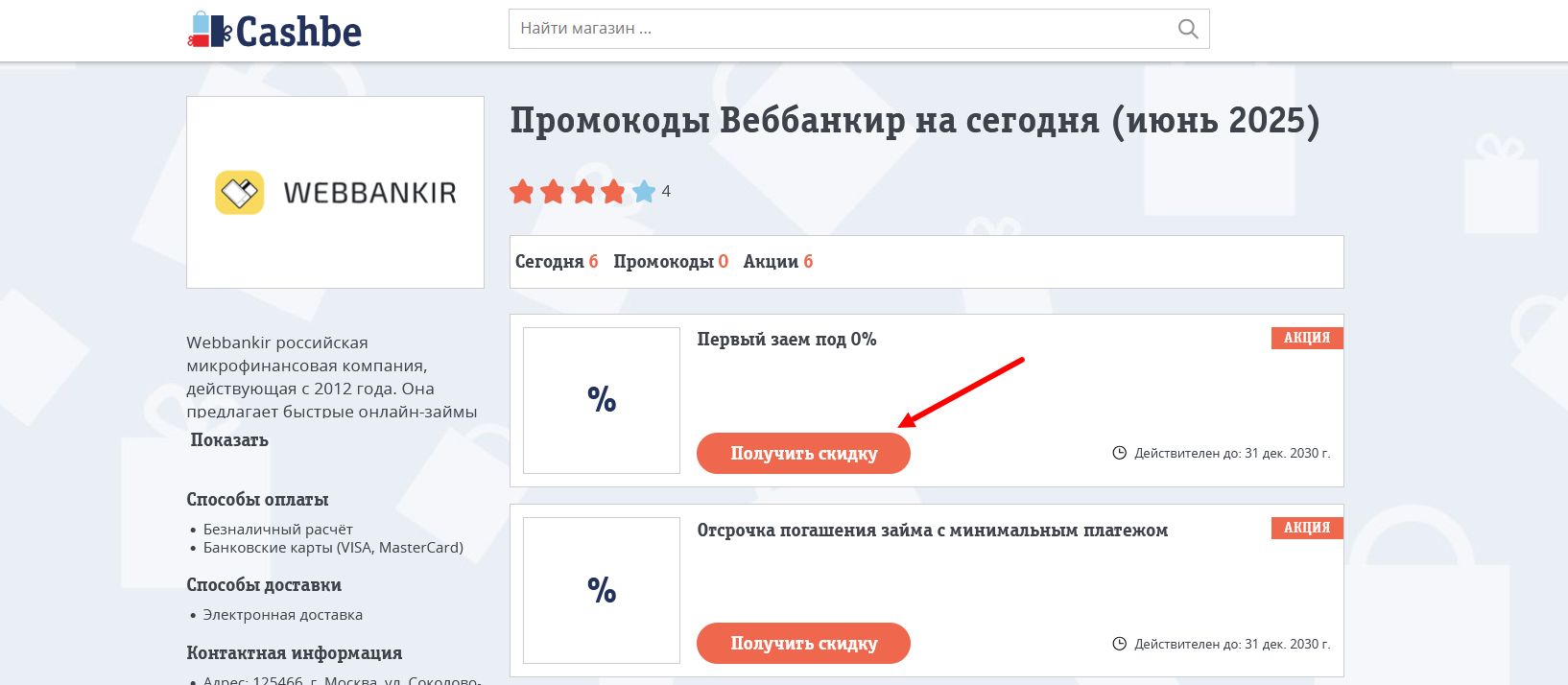Viewport: 1568px width, 685px height.
Task: Click 'АКЦИЯ' badge on first loan offer
Action: coord(1307,338)
